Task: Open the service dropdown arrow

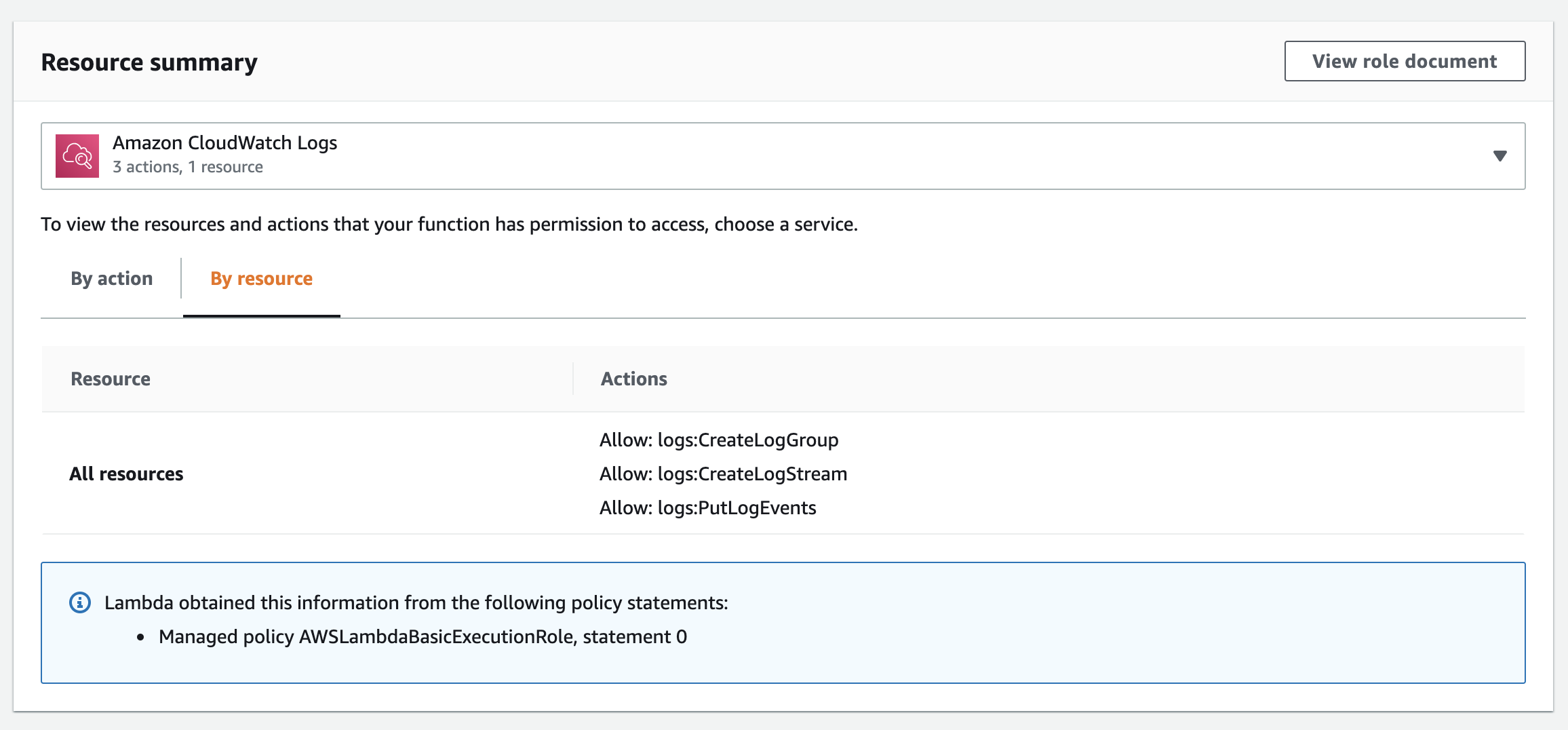Action: coord(1500,156)
